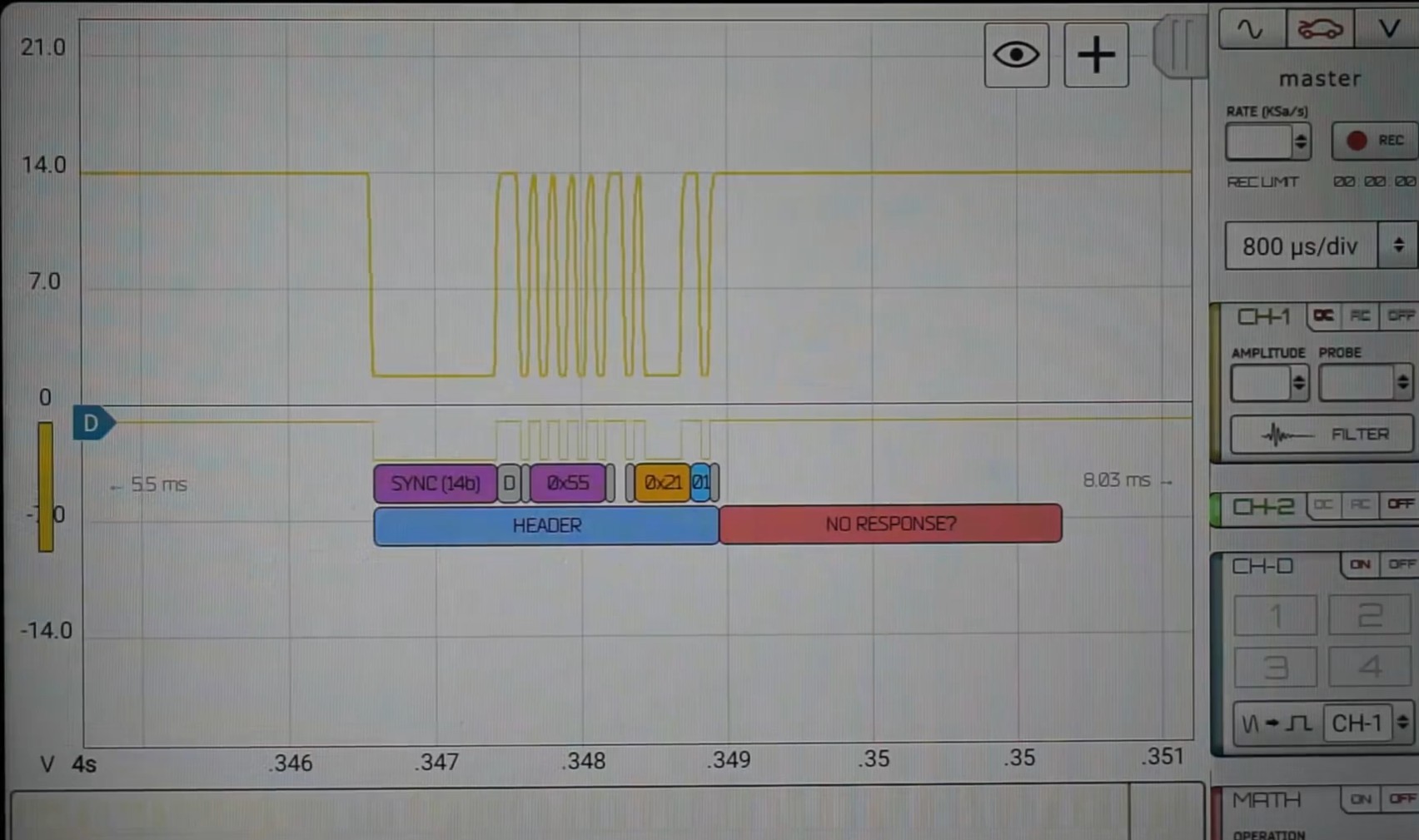Open the CH-1 PROBE dropdown
Screen dimensions: 1419x840
pyautogui.click(x=1365, y=383)
